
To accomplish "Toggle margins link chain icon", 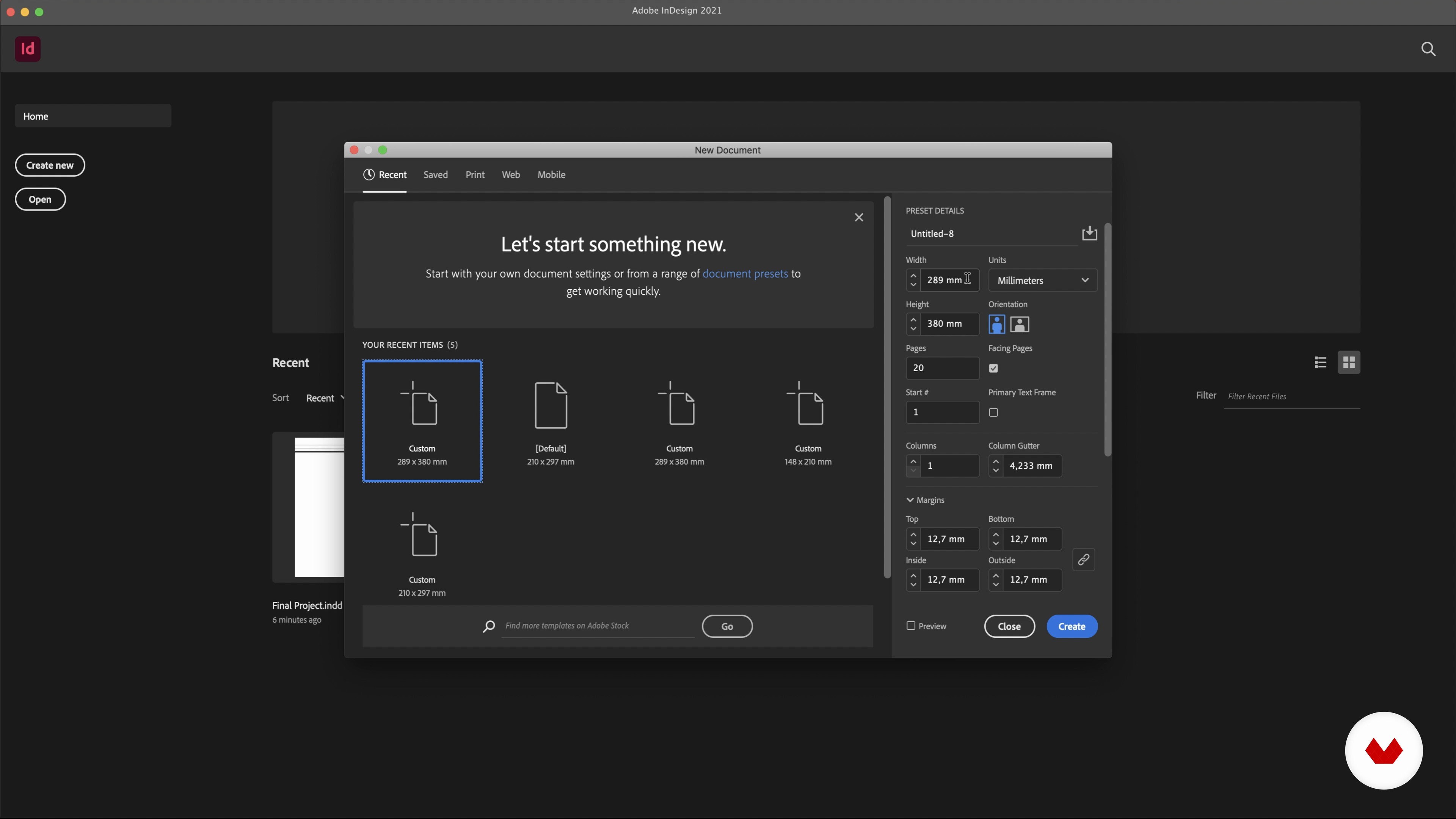I will (1084, 560).
